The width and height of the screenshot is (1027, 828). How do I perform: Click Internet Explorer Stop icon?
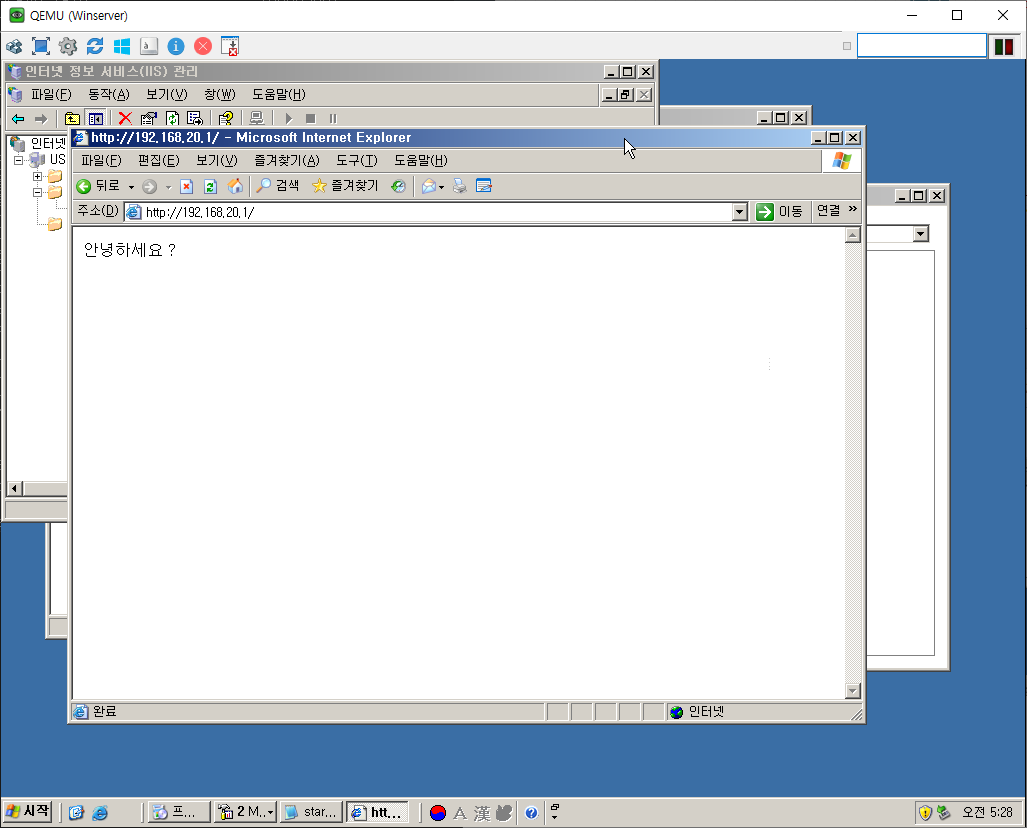187,187
